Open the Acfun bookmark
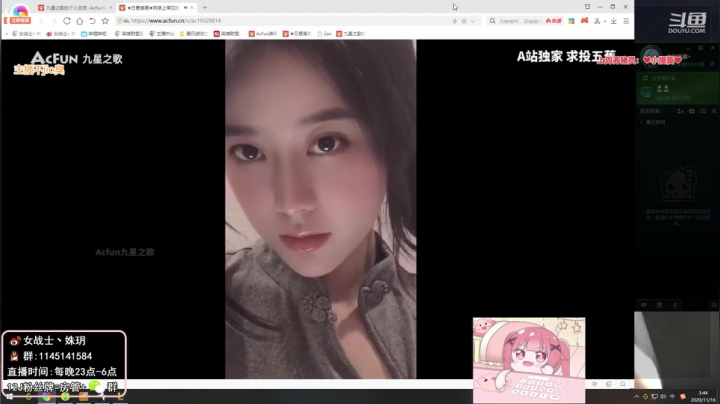 click(x=263, y=34)
